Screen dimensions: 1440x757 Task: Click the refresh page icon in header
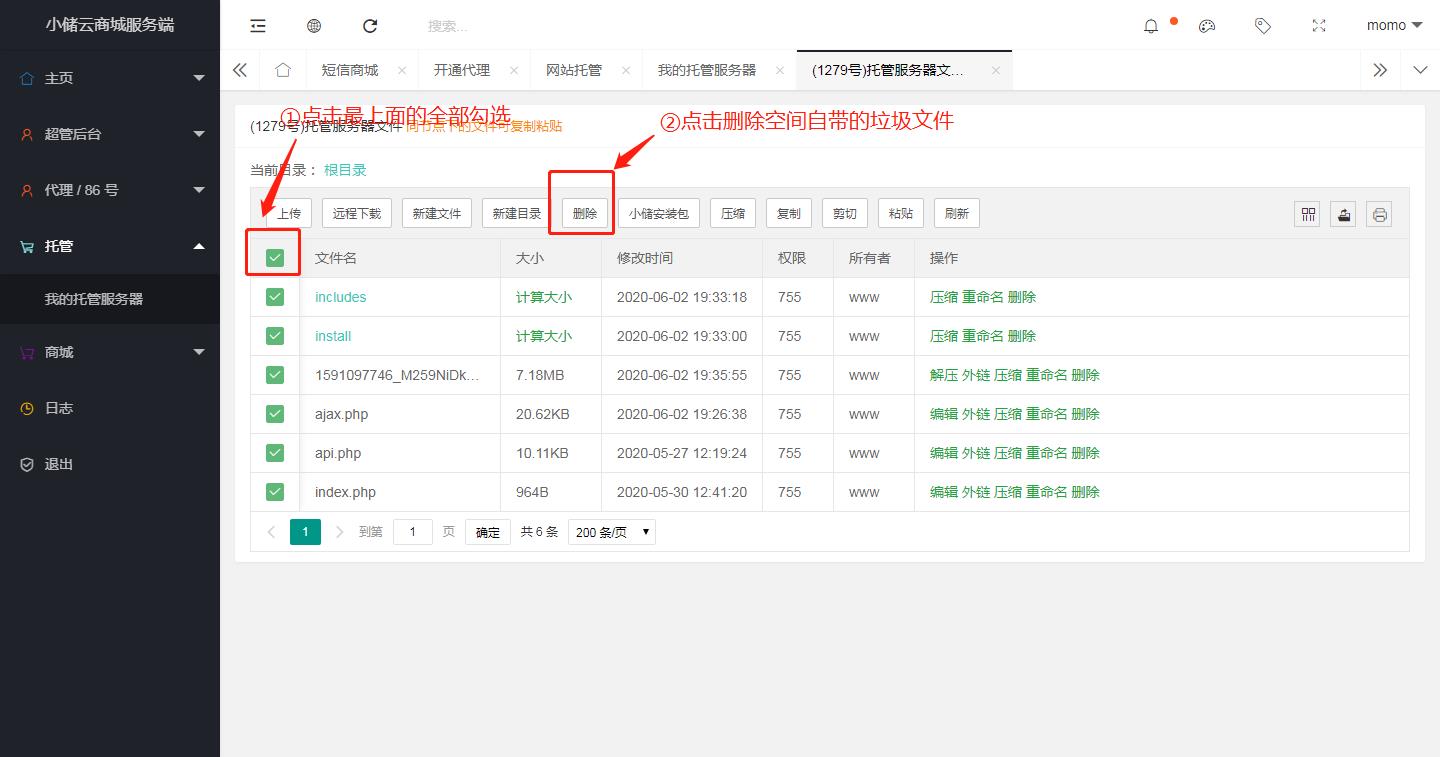click(370, 26)
